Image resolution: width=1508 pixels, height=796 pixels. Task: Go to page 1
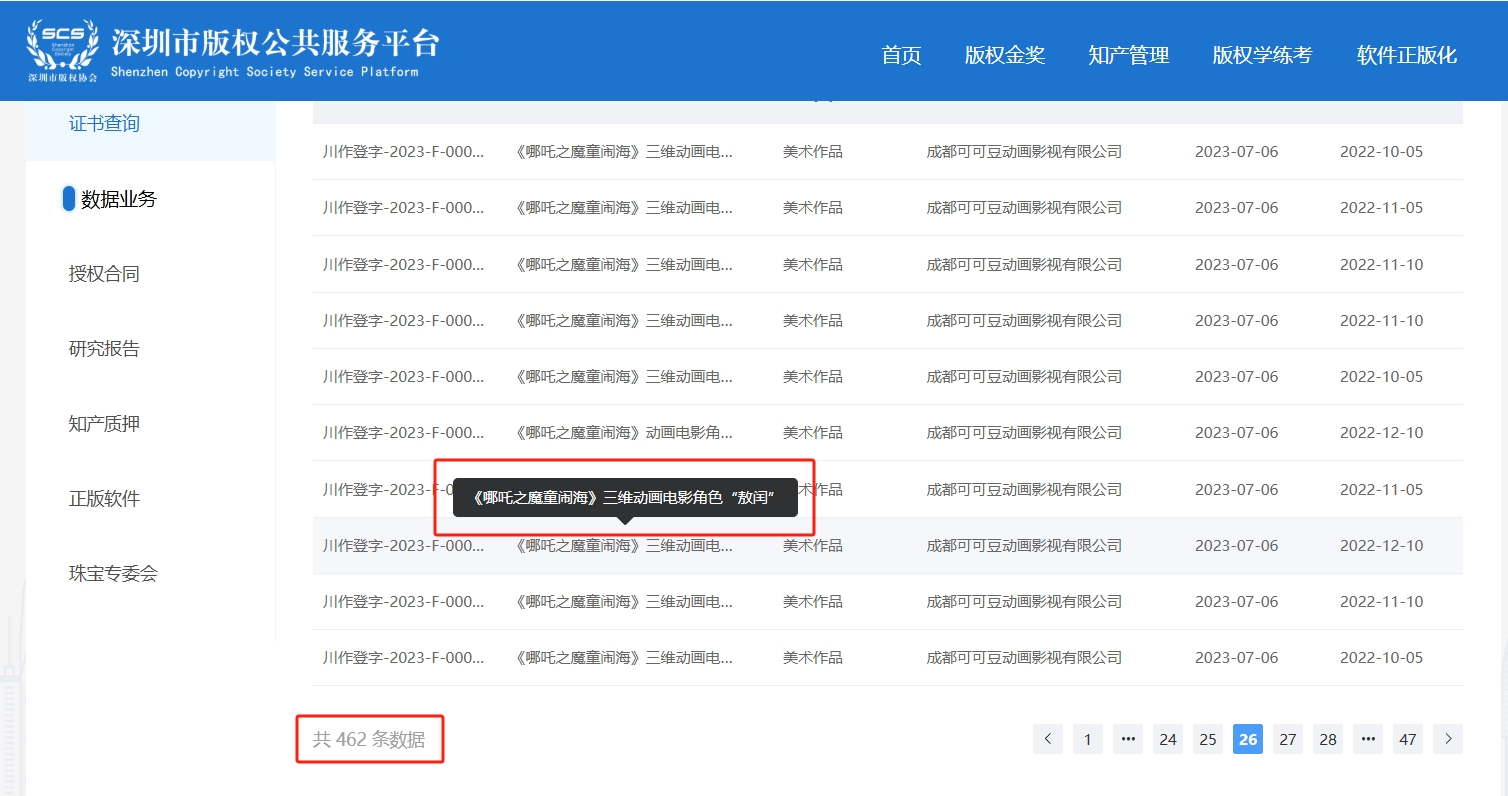(x=1088, y=739)
